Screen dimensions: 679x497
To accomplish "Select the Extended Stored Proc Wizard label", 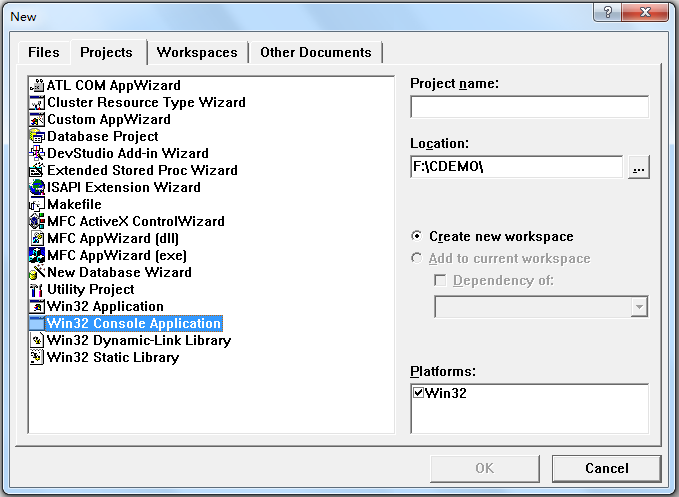I will click(142, 170).
